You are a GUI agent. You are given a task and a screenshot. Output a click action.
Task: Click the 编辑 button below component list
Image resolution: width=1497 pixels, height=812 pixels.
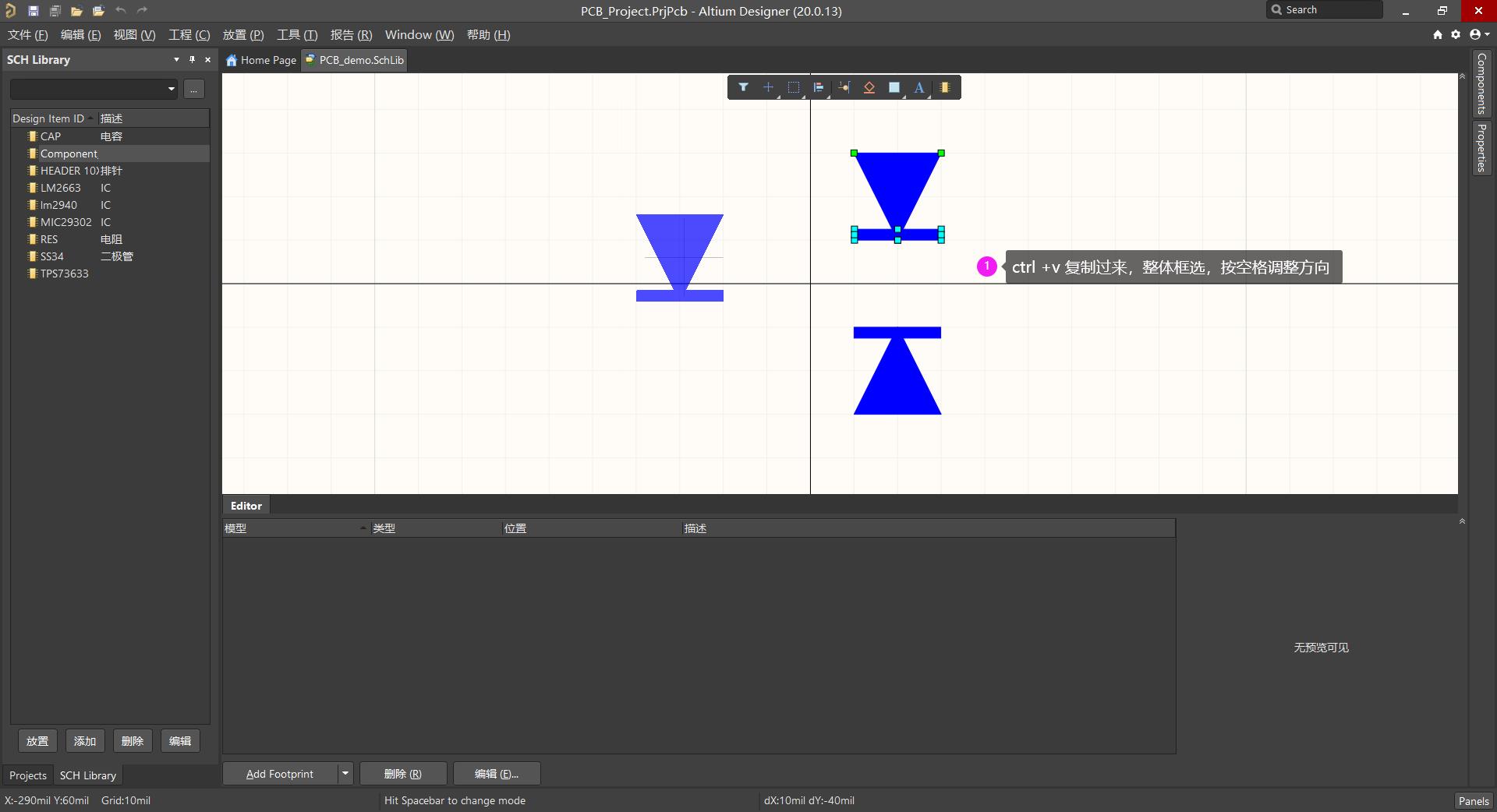(180, 741)
